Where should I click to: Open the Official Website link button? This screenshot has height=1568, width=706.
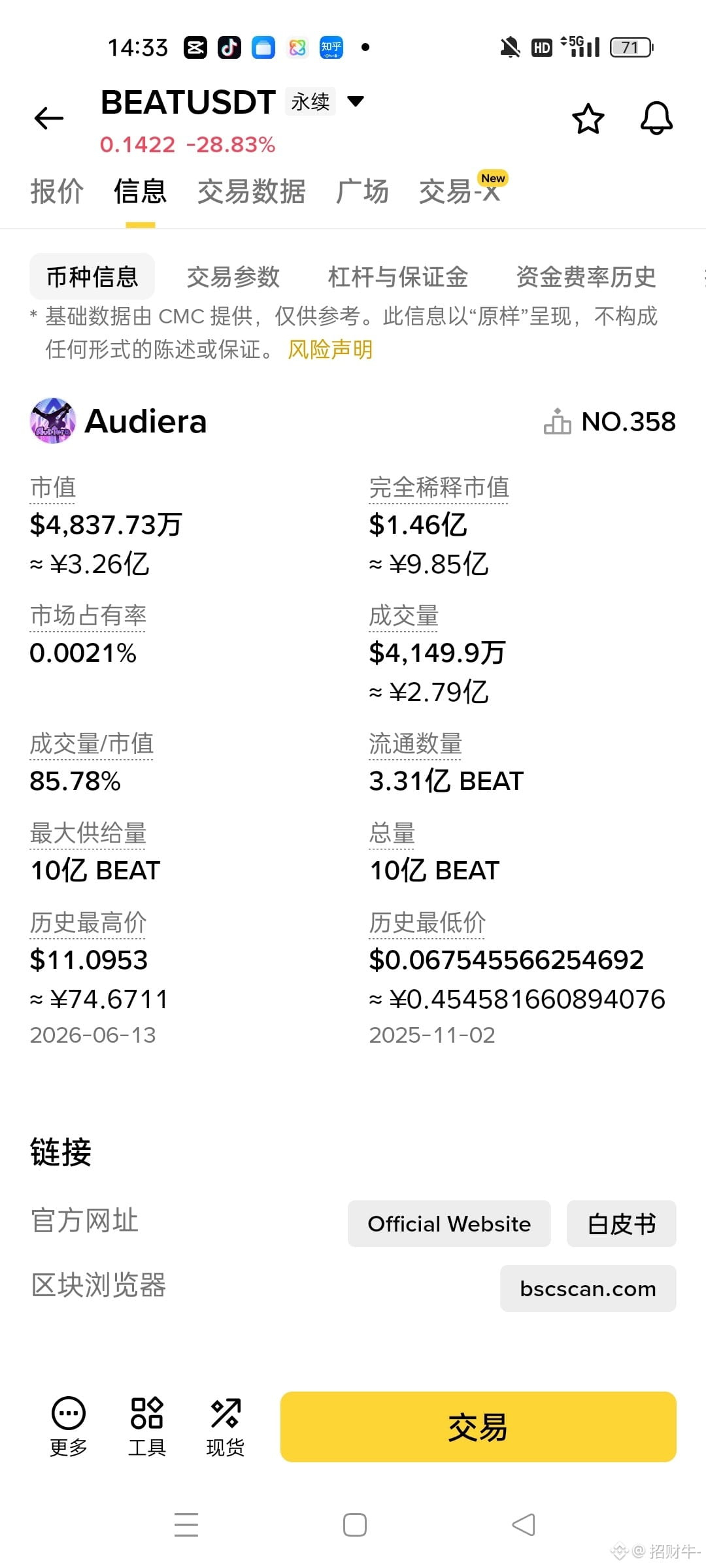point(449,1224)
